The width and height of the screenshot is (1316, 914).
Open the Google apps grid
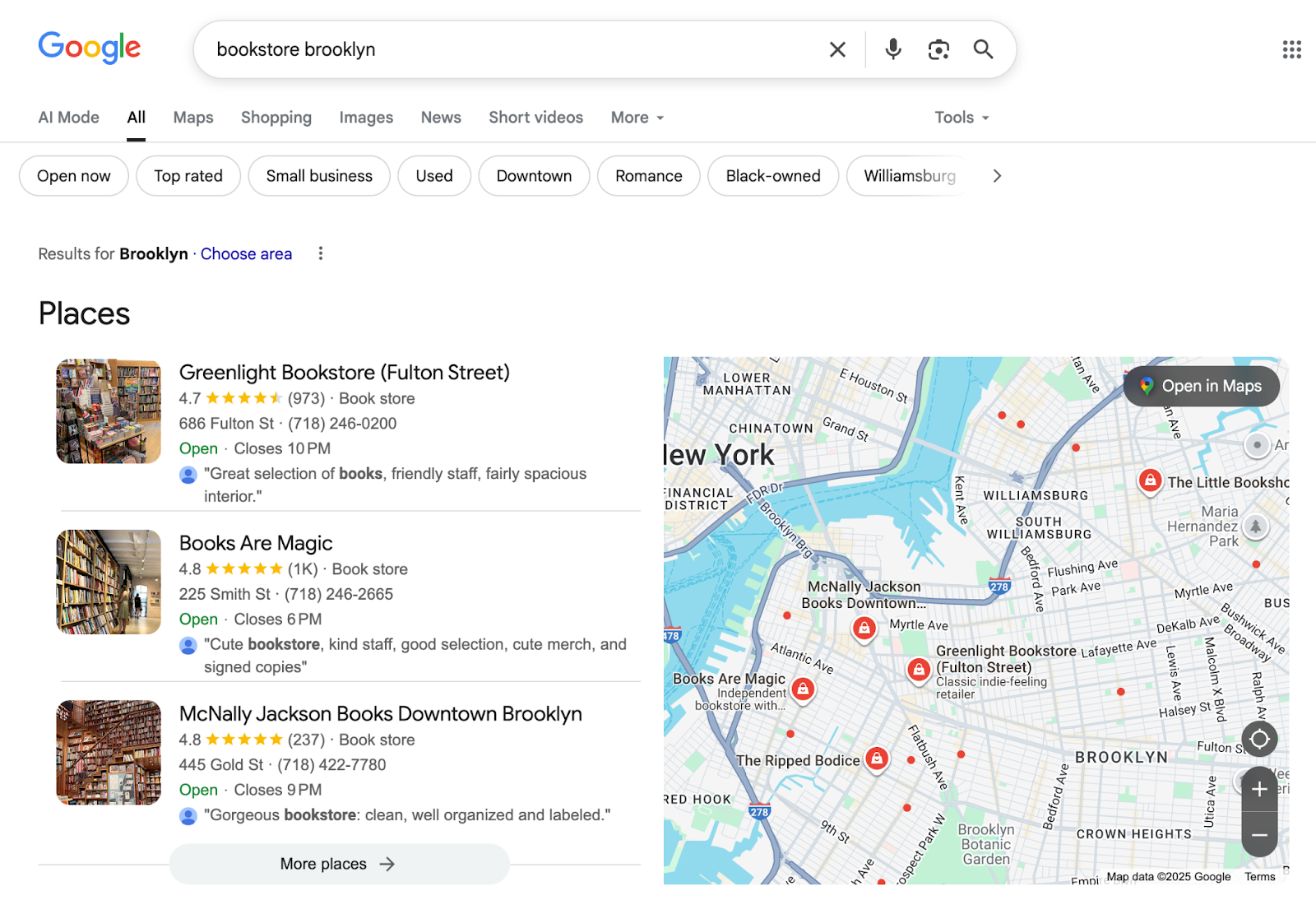(1290, 49)
